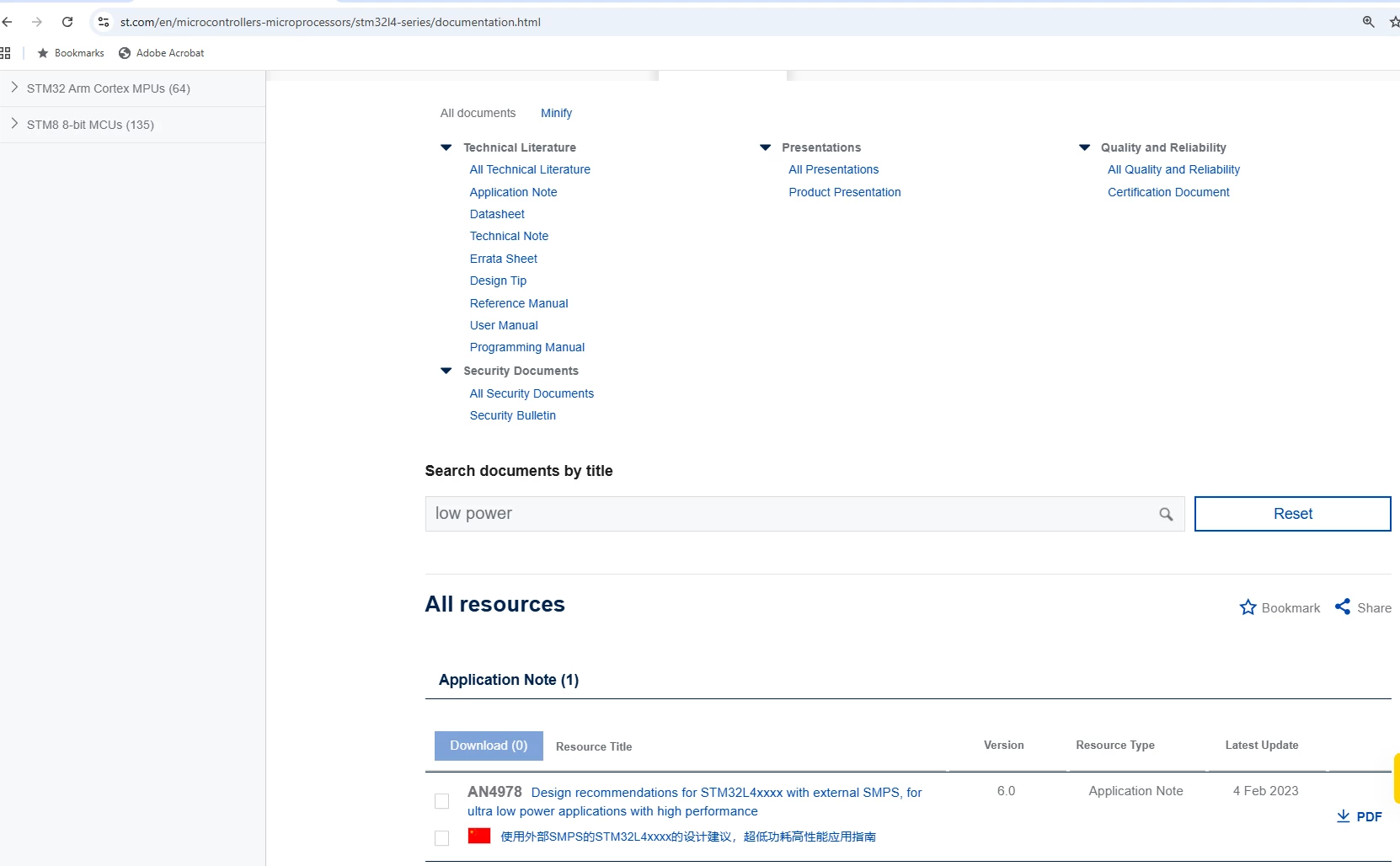Image resolution: width=1400 pixels, height=866 pixels.
Task: Filter by Design Tip
Action: (x=498, y=281)
